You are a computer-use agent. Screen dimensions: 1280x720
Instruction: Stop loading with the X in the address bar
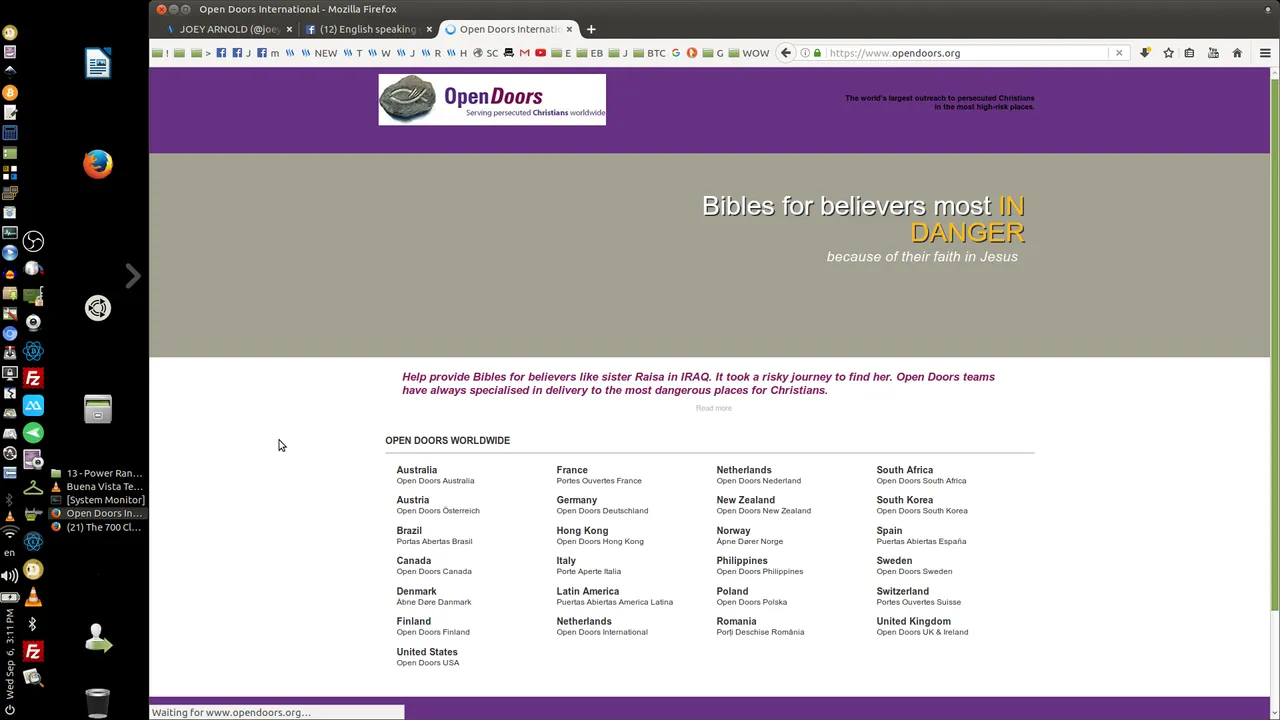(1119, 53)
